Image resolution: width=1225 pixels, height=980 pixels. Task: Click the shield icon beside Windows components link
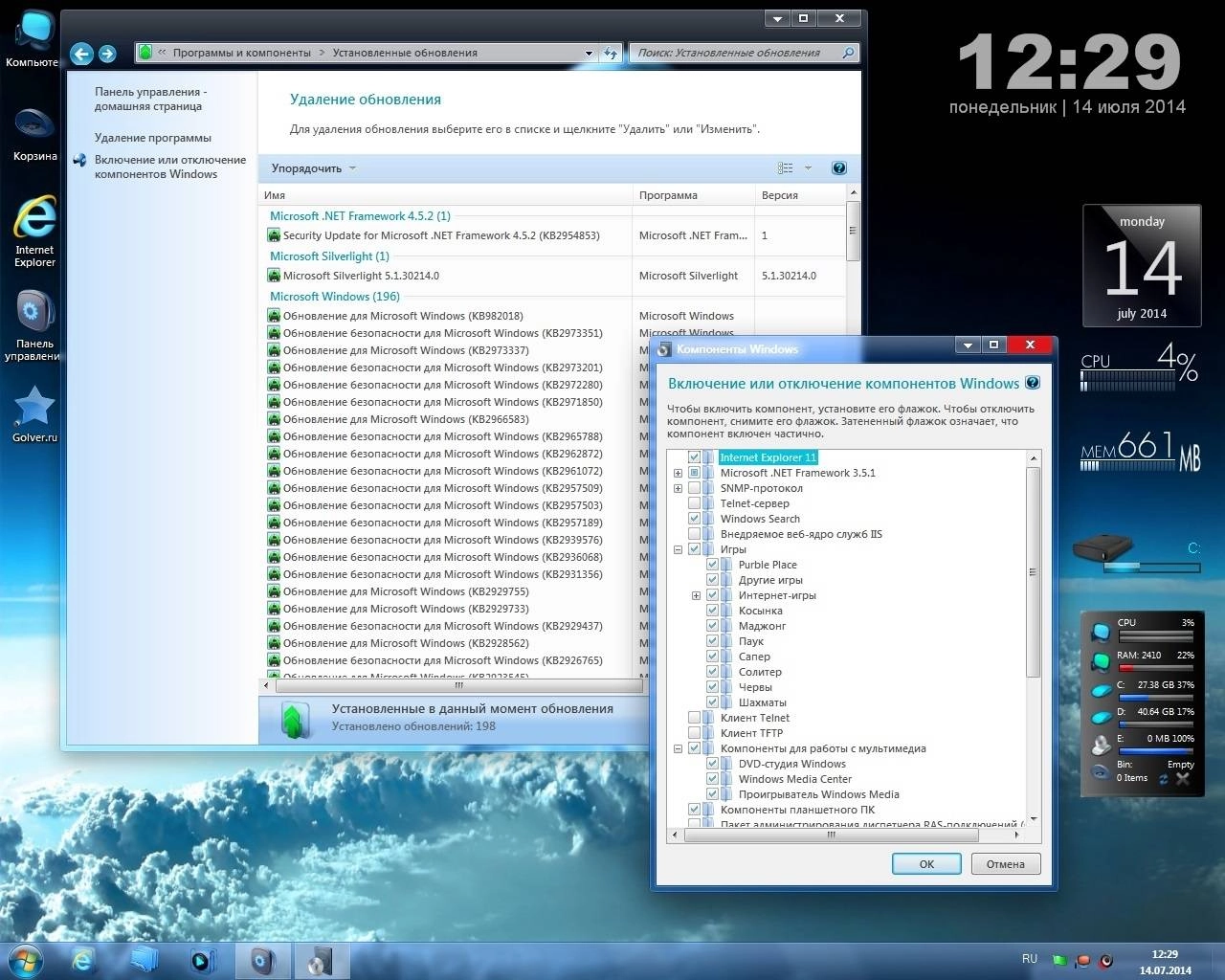(79, 161)
